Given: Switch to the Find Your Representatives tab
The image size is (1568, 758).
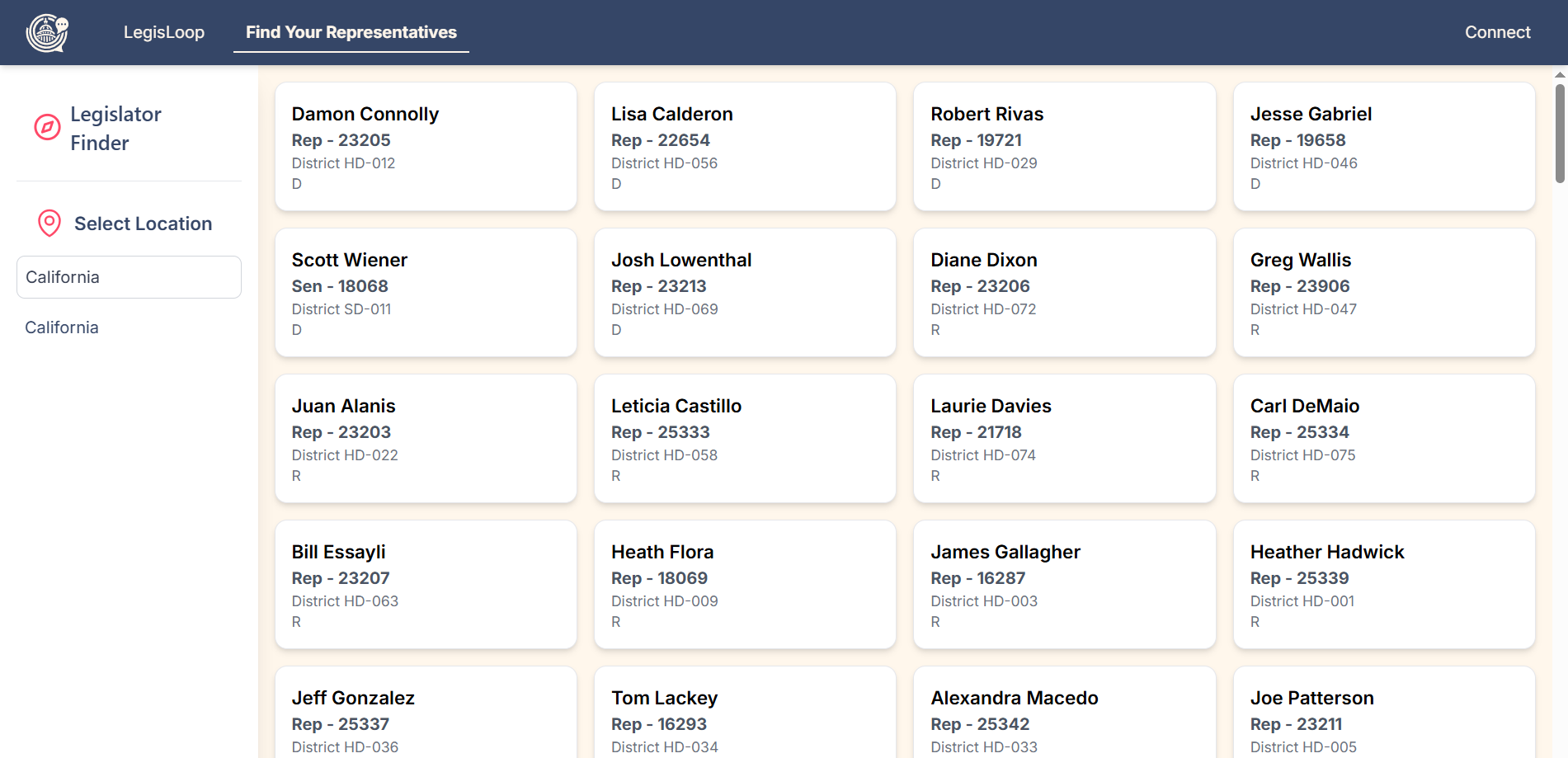Looking at the screenshot, I should [x=351, y=32].
